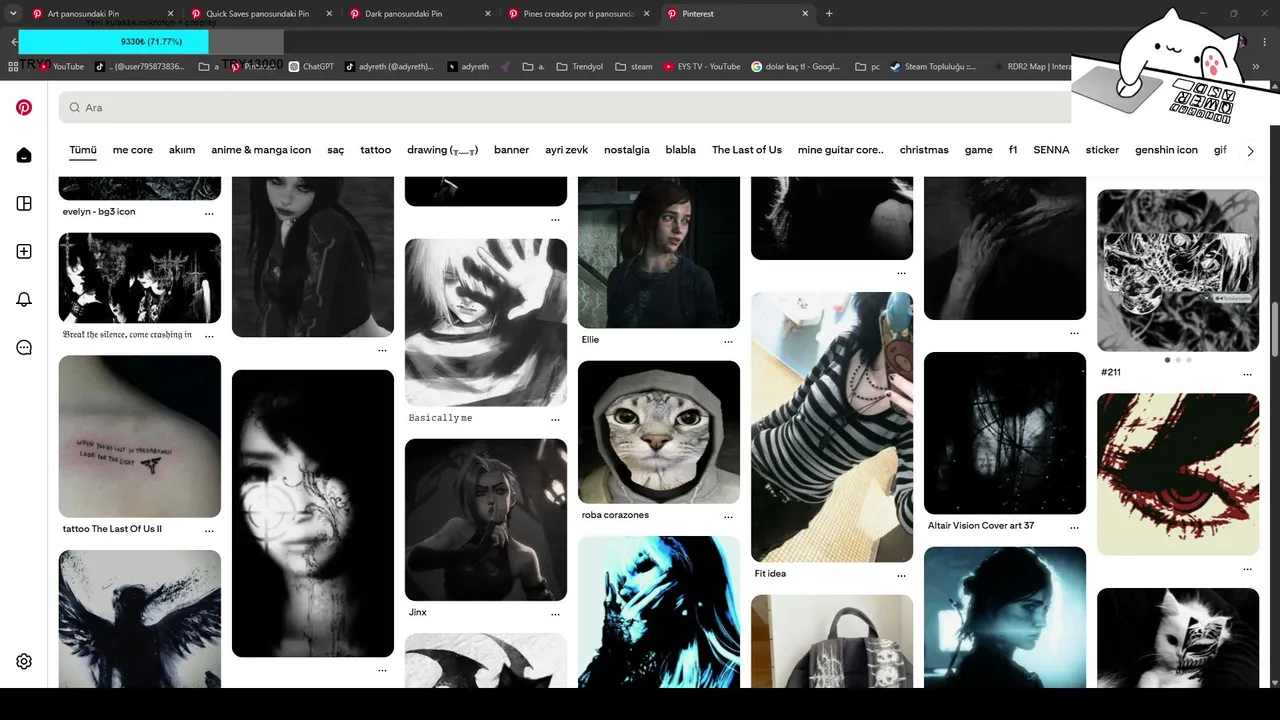The image size is (1280, 720).
Task: Select the me core category
Action: coord(133,150)
